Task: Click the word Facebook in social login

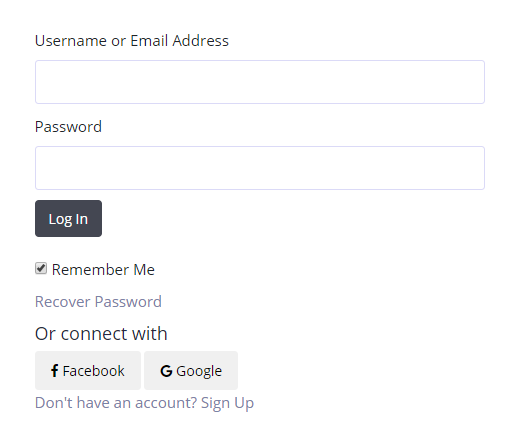Action: tap(94, 371)
